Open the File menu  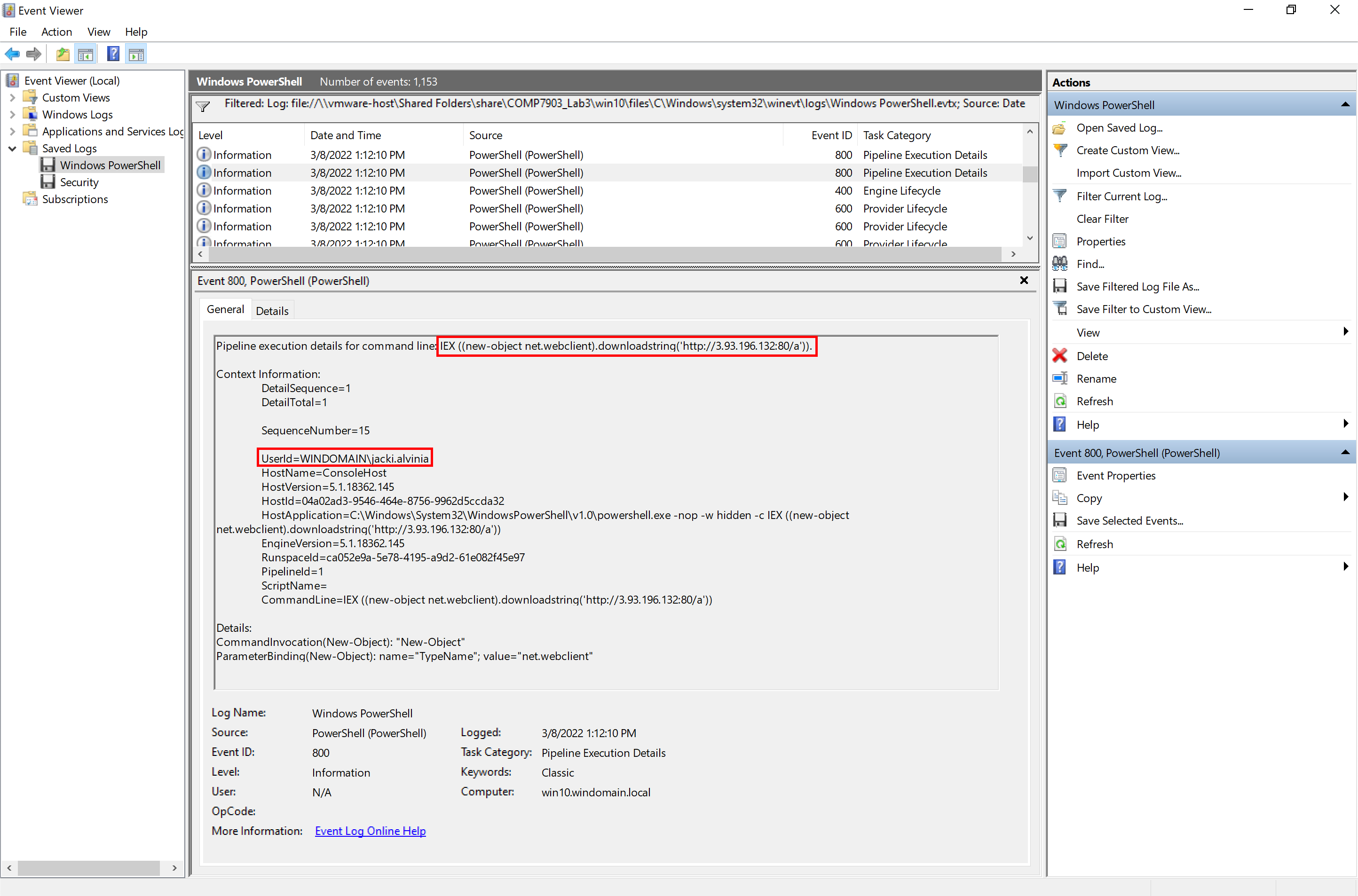point(18,32)
